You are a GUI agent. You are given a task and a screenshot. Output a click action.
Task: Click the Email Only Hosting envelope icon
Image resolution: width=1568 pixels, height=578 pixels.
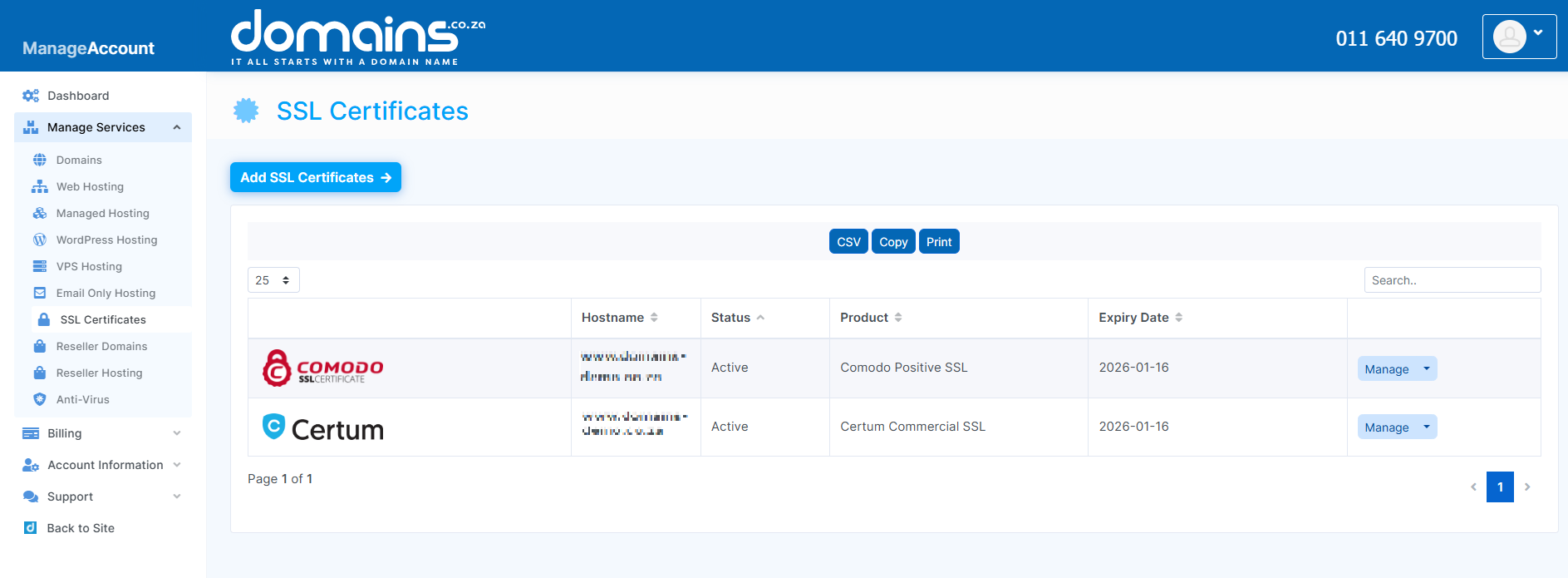coord(40,293)
